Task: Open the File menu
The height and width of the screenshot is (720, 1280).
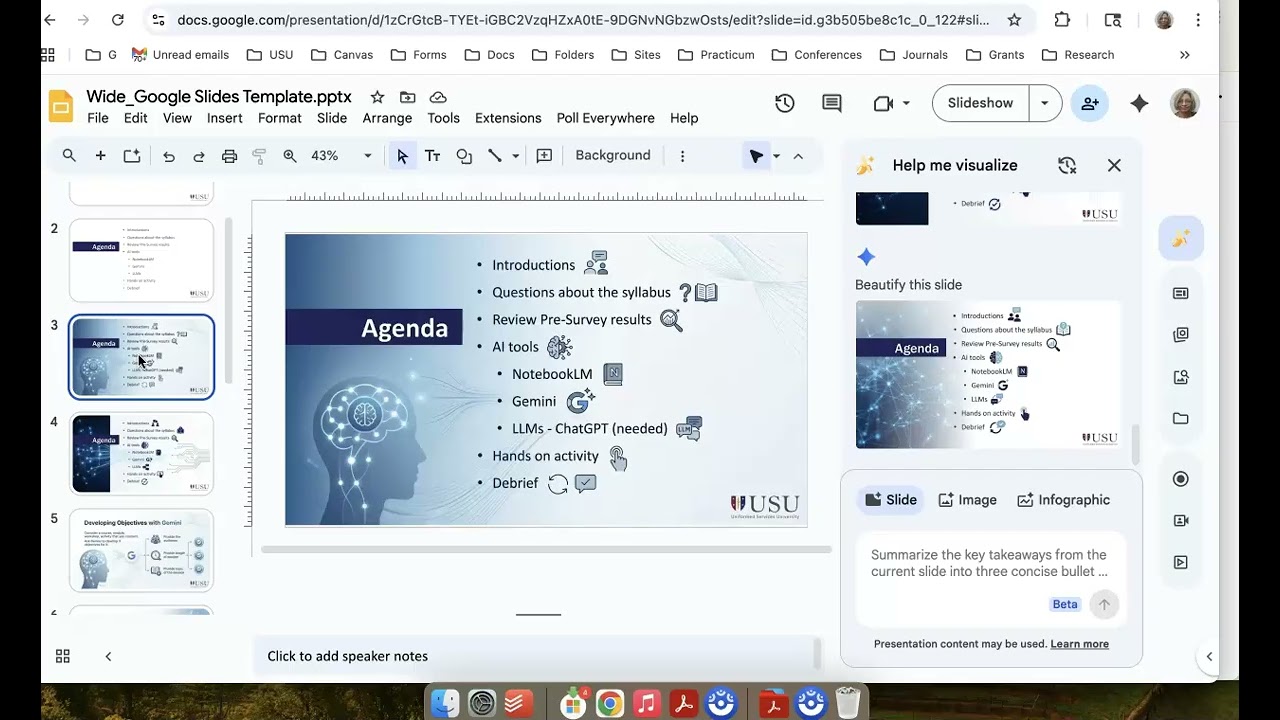Action: tap(98, 118)
